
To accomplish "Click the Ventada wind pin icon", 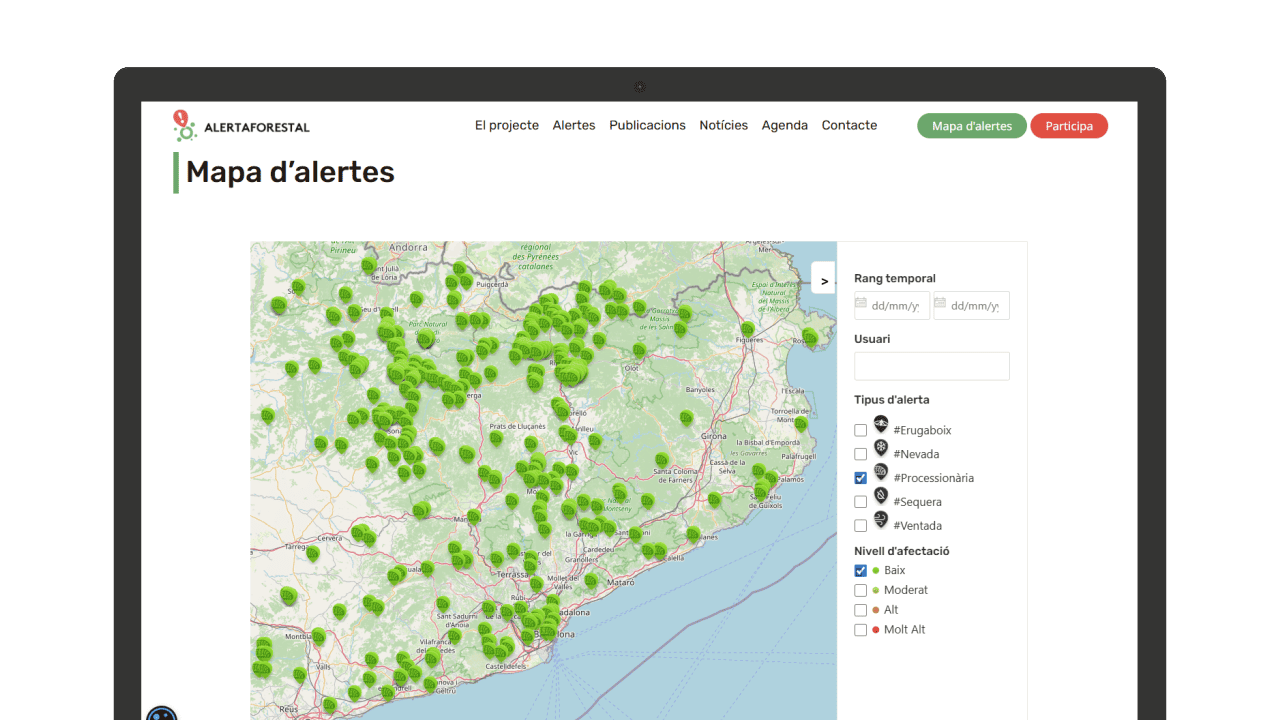I will pyautogui.click(x=881, y=520).
